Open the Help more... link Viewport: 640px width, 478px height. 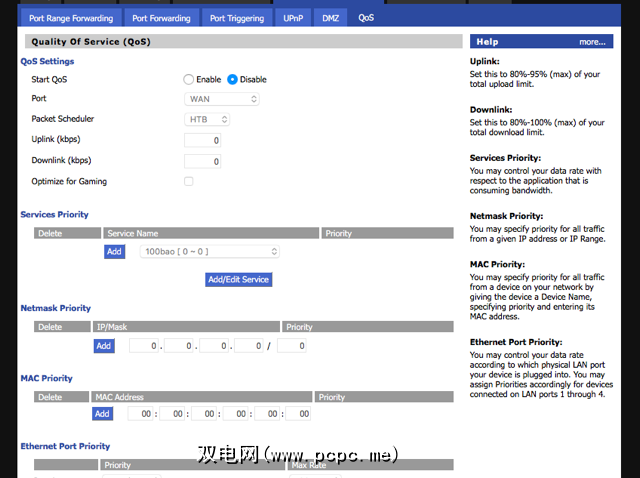click(x=592, y=42)
